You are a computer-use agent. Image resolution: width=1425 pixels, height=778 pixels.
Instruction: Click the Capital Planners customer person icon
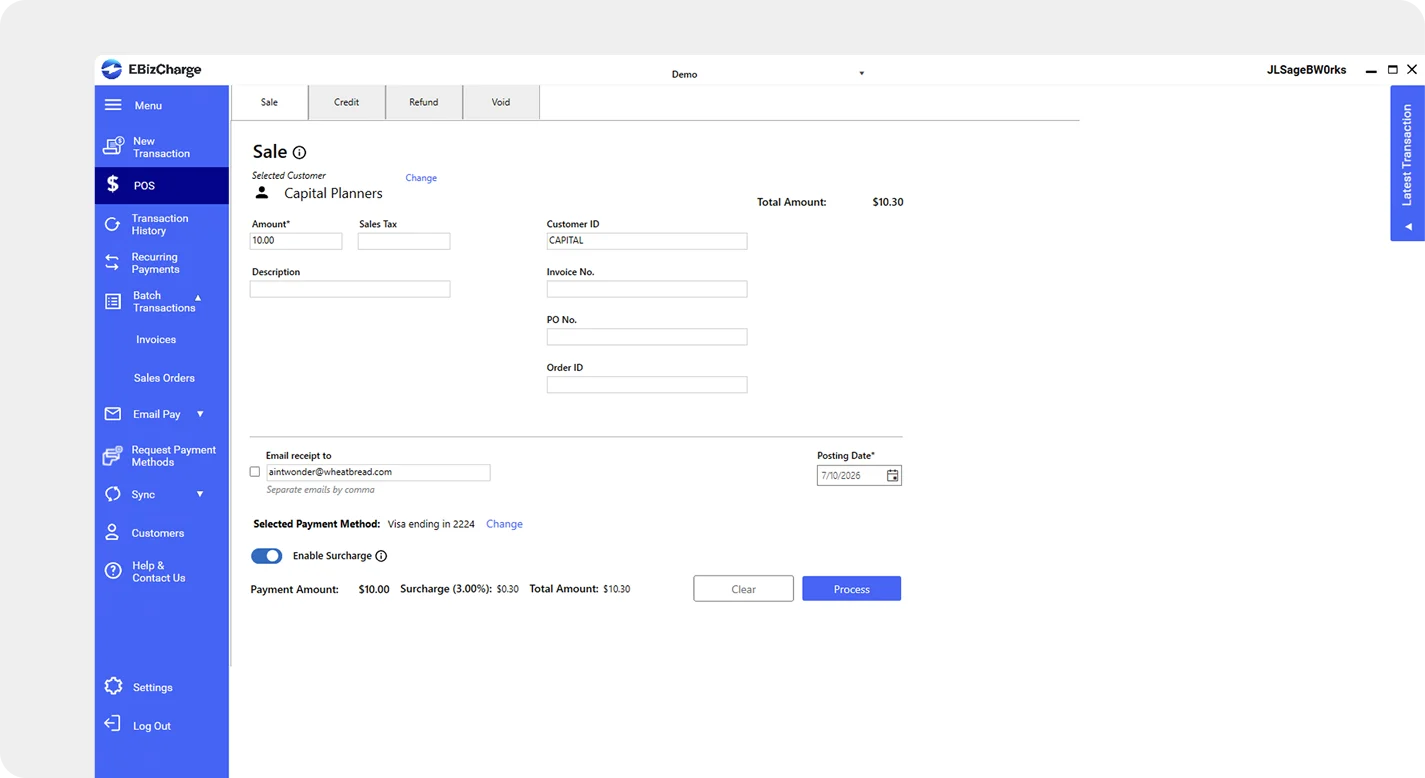[x=262, y=193]
